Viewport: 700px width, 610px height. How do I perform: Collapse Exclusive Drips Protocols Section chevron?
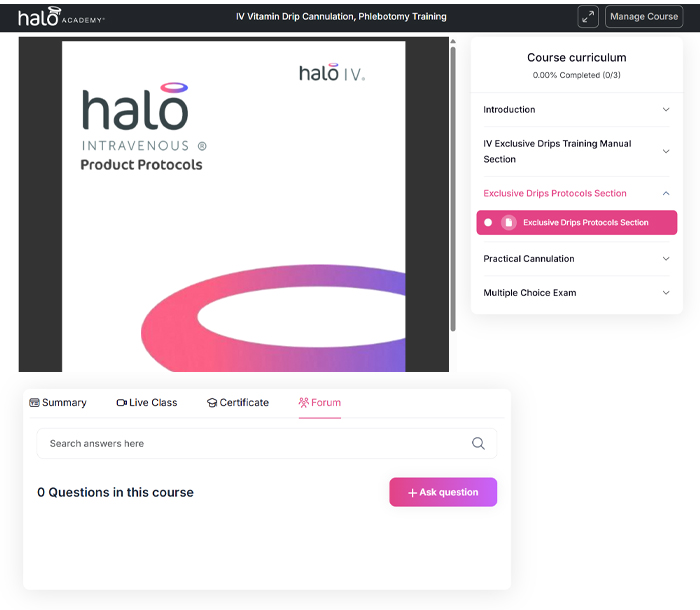tap(666, 193)
